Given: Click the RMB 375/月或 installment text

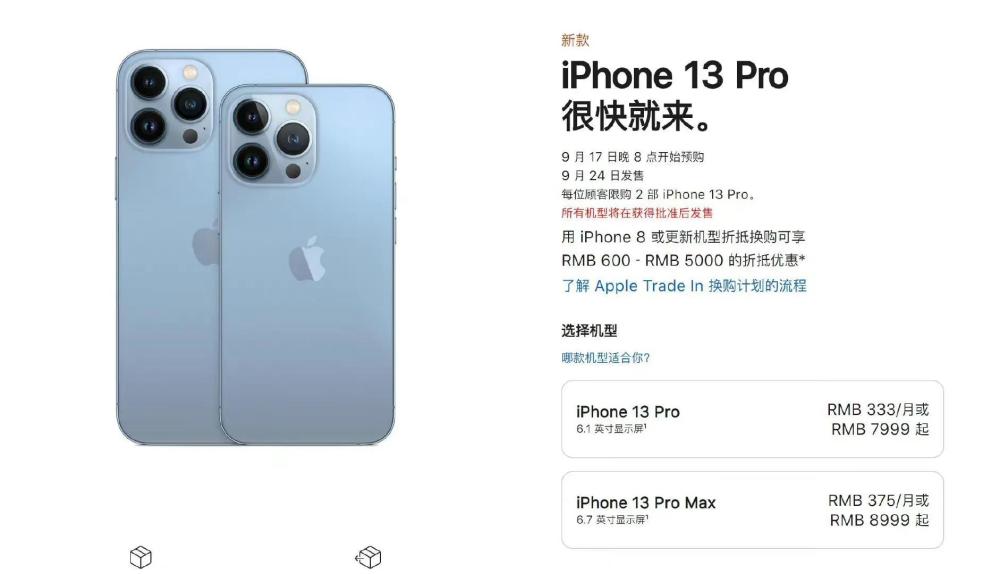Looking at the screenshot, I should tap(878, 500).
